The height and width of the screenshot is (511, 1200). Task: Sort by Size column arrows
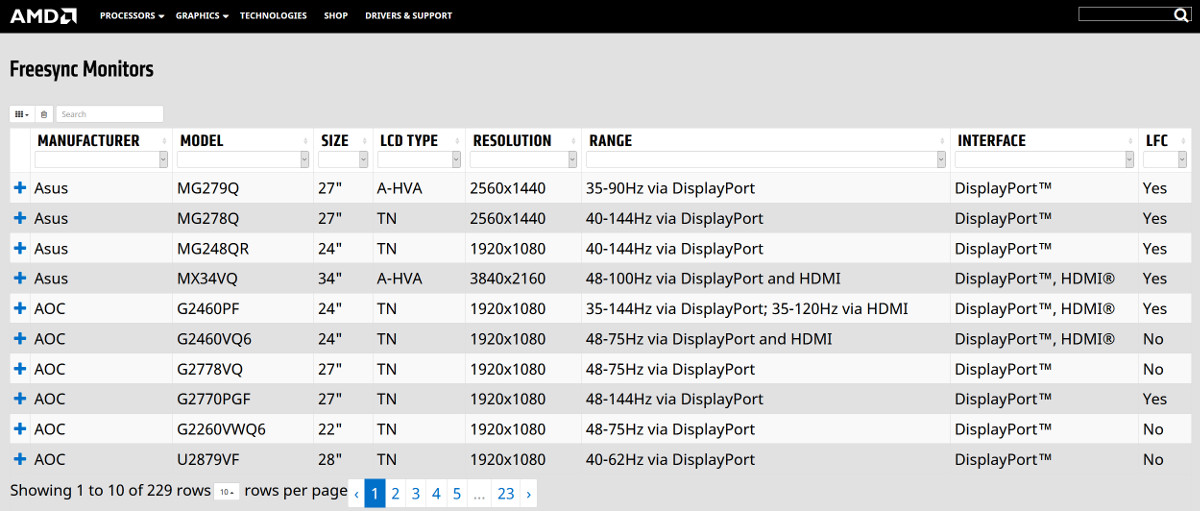coord(365,141)
